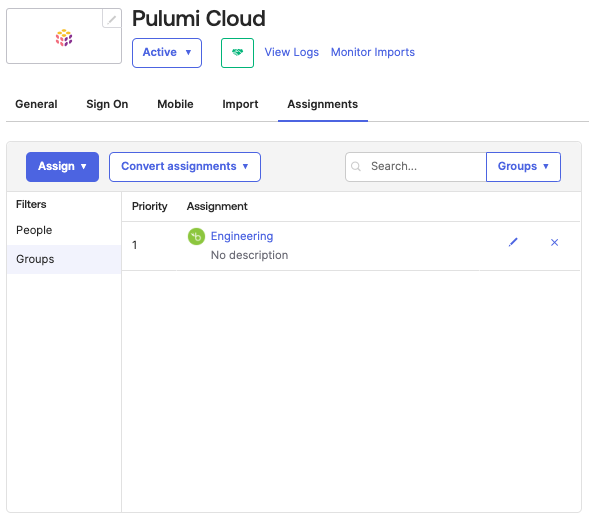Switch to the Sign On tab
The width and height of the screenshot is (589, 519).
107,104
